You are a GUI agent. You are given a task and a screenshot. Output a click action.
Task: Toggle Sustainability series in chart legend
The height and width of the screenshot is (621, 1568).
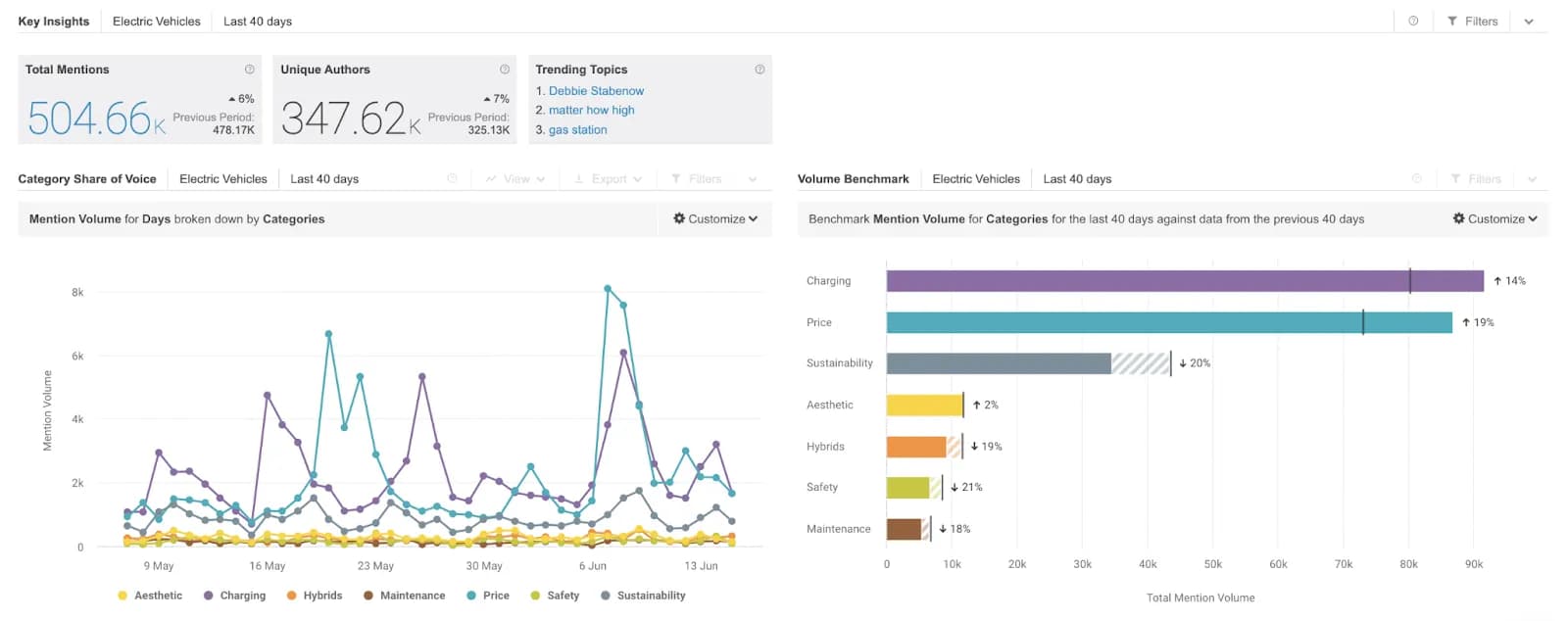[x=642, y=596]
